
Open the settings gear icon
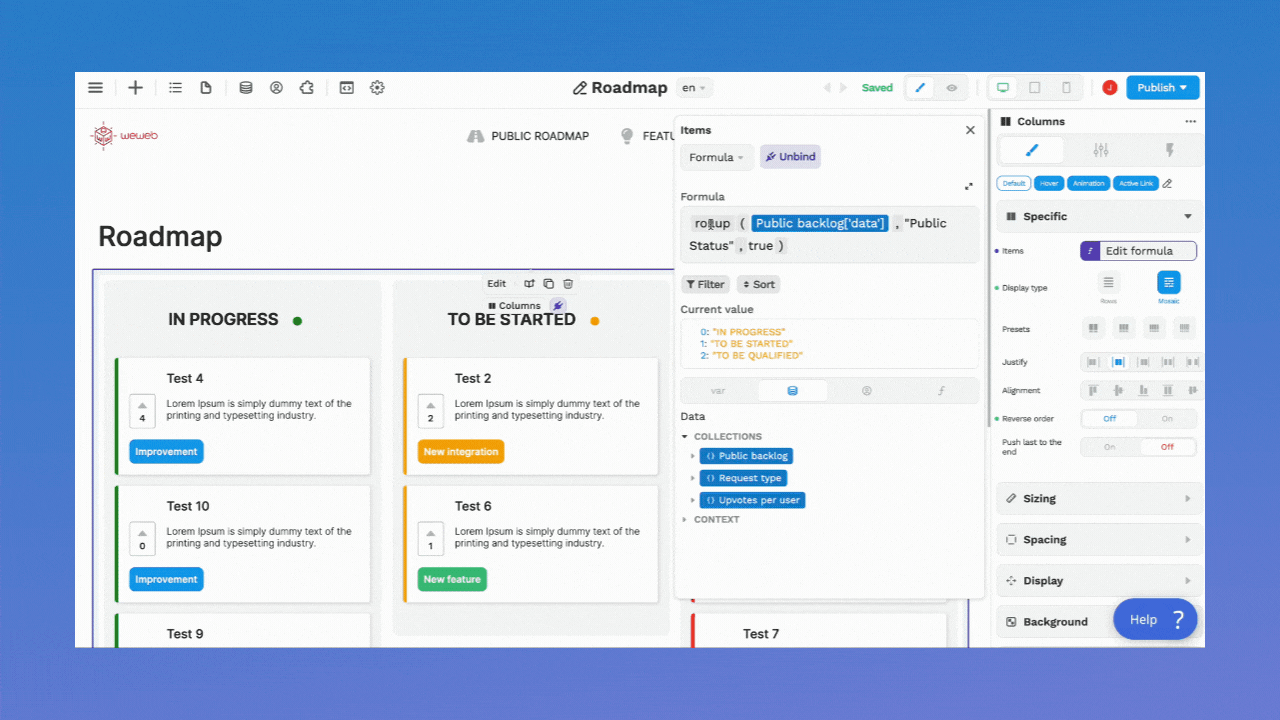(x=377, y=88)
